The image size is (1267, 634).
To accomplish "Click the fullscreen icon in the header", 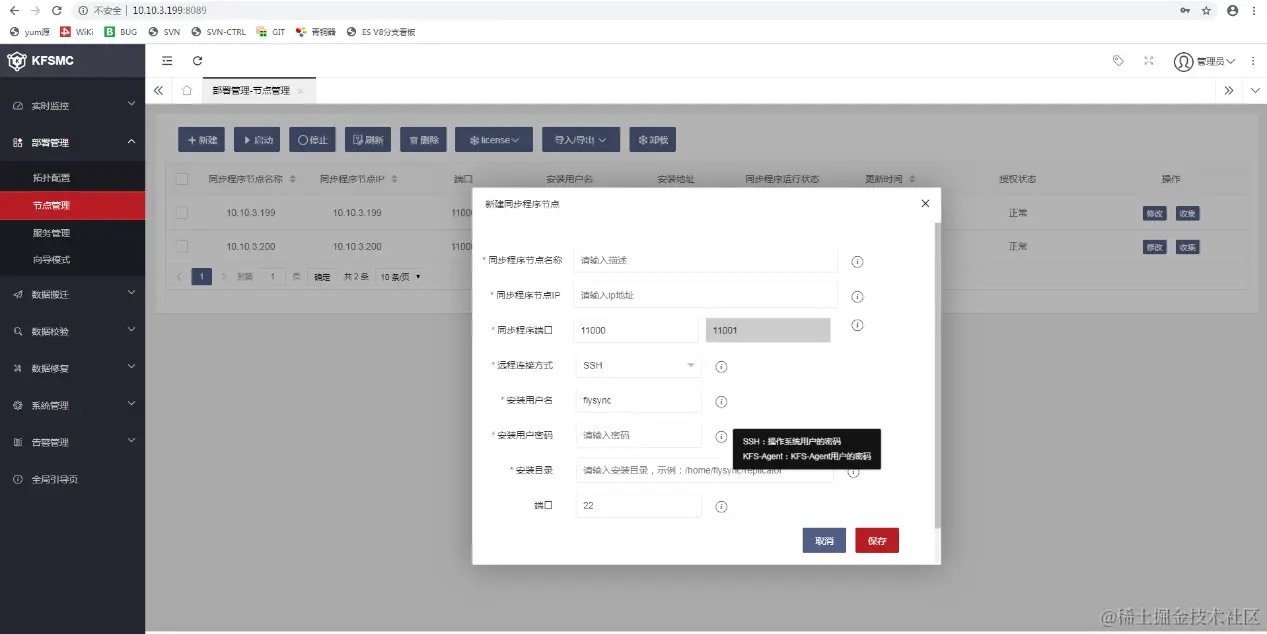I will pos(1149,61).
